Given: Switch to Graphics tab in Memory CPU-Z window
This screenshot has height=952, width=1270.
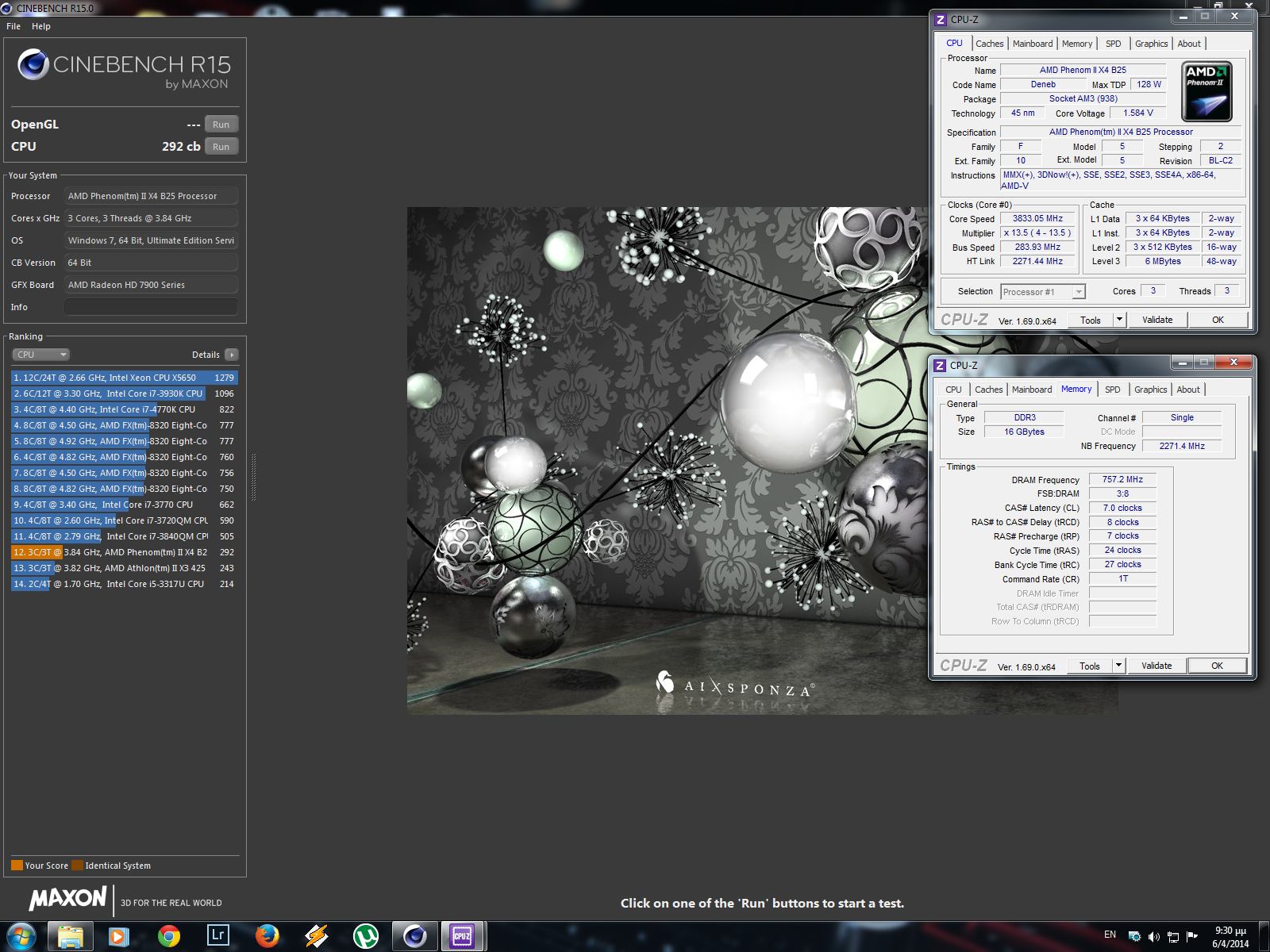Looking at the screenshot, I should coord(1151,390).
